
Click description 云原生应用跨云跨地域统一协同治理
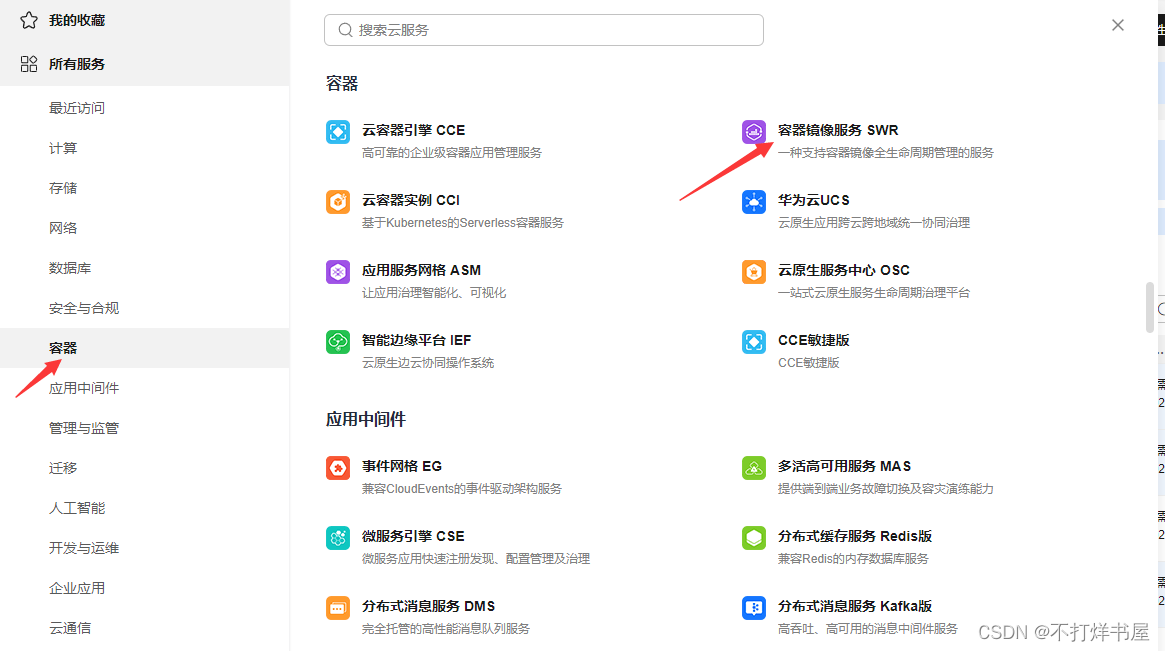click(874, 222)
